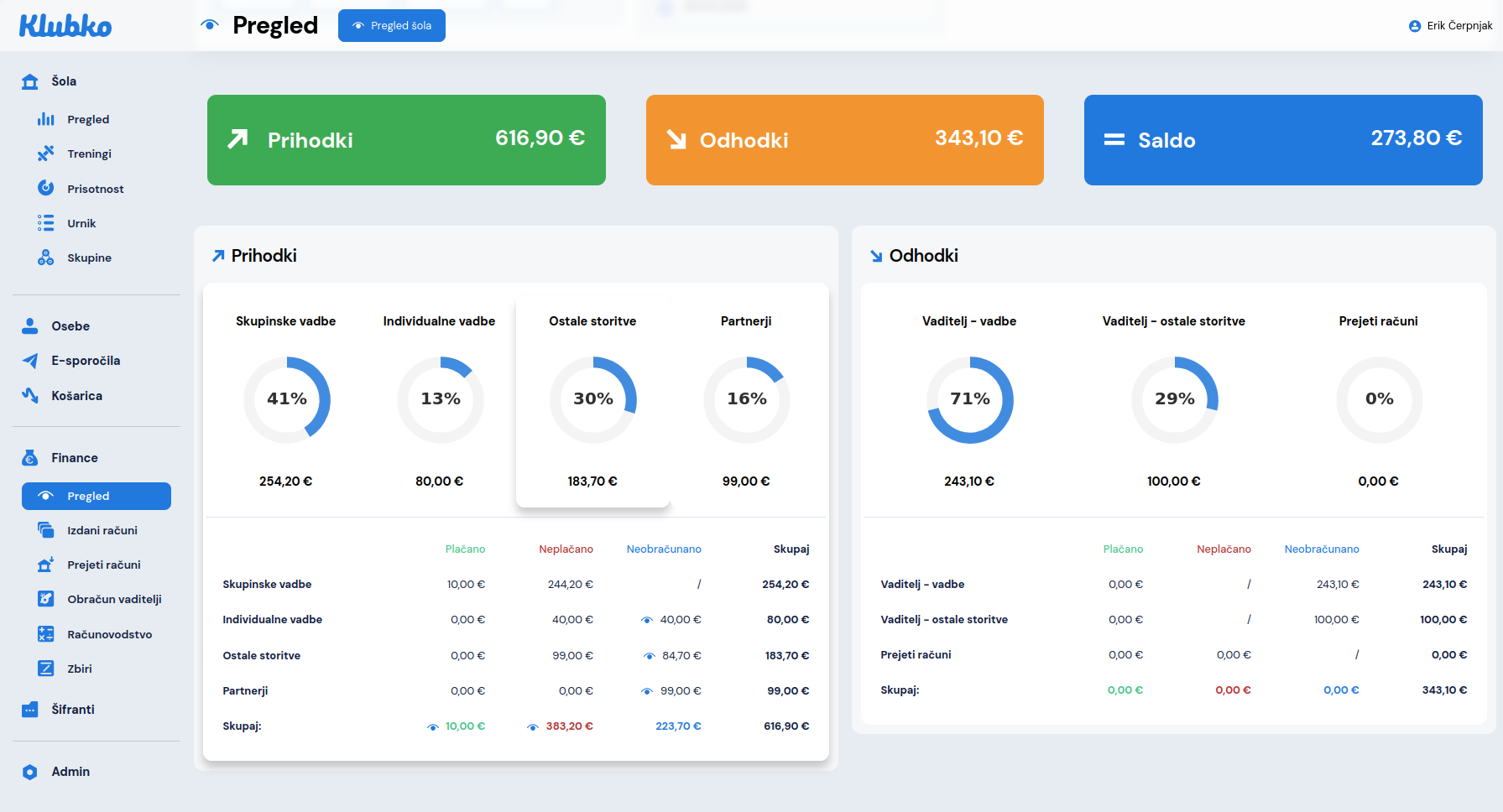Image resolution: width=1503 pixels, height=812 pixels.
Task: Open E-sporočila messages section
Action: (x=85, y=361)
